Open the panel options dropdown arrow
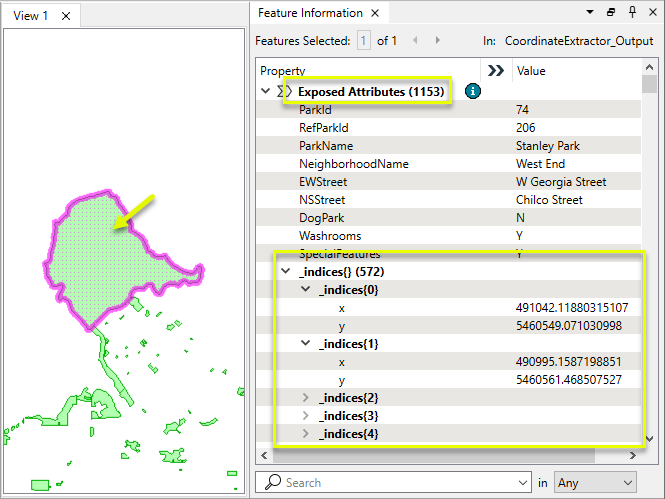 [589, 12]
